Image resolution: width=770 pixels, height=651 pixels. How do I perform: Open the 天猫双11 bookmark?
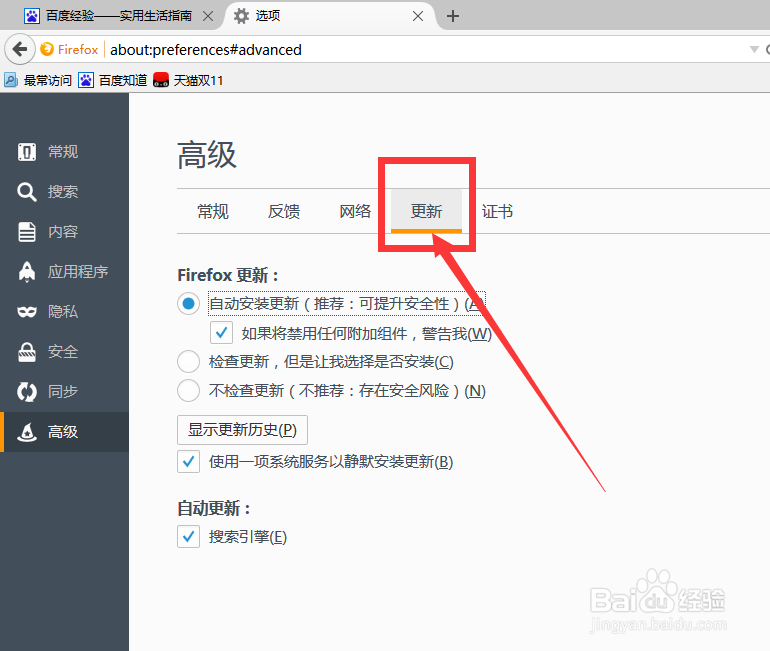pyautogui.click(x=188, y=80)
